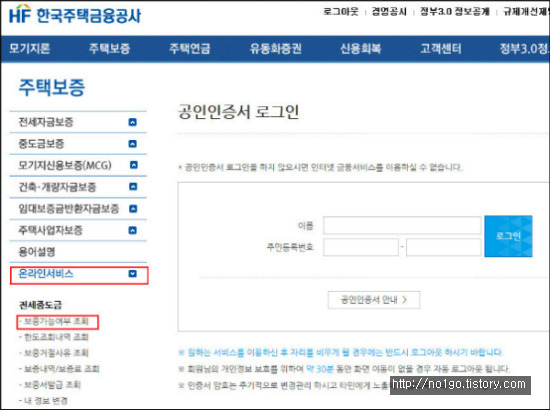Open 전세자금보증 sidebar item

(x=46, y=122)
